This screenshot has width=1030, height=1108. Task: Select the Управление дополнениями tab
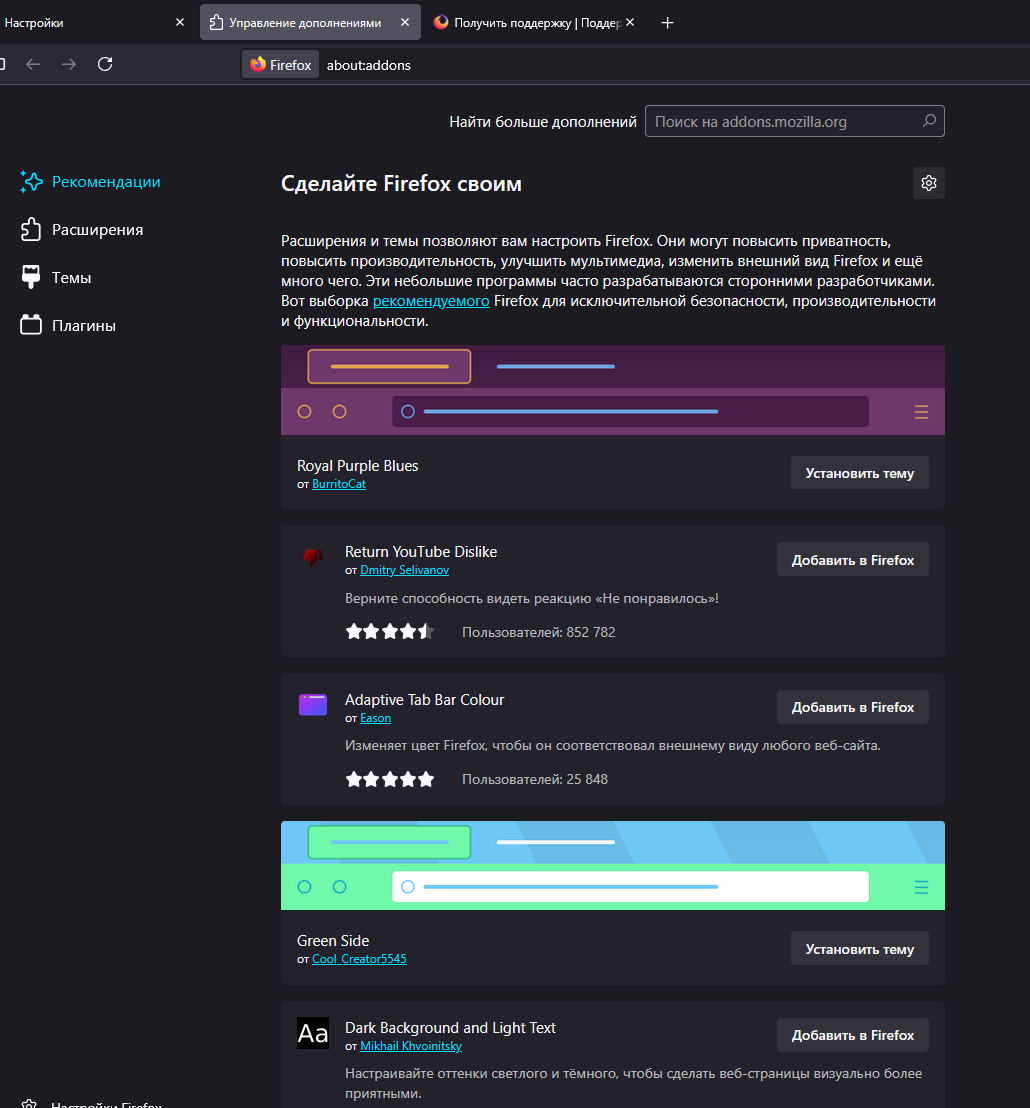pyautogui.click(x=310, y=23)
